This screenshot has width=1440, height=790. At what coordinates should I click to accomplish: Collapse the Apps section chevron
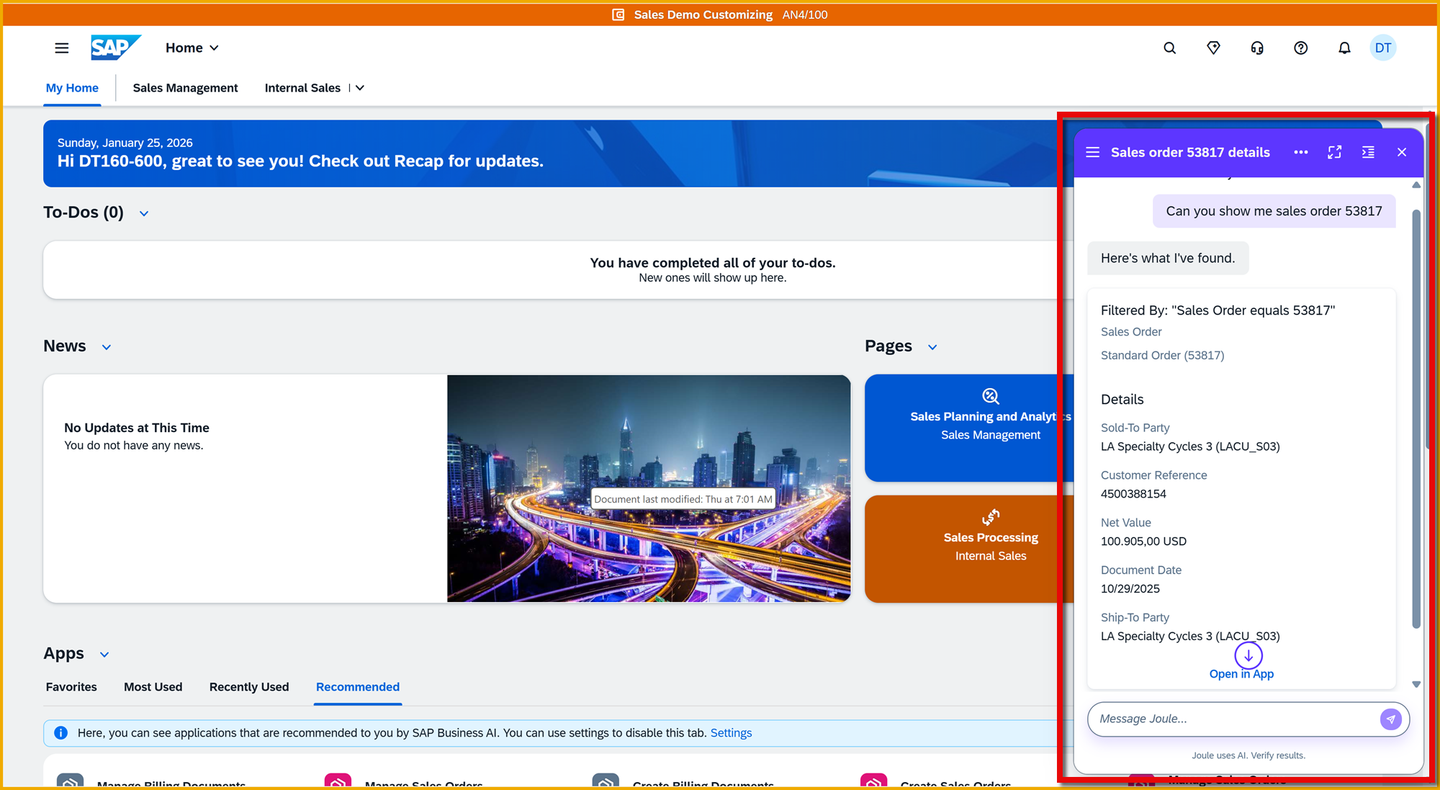105,654
